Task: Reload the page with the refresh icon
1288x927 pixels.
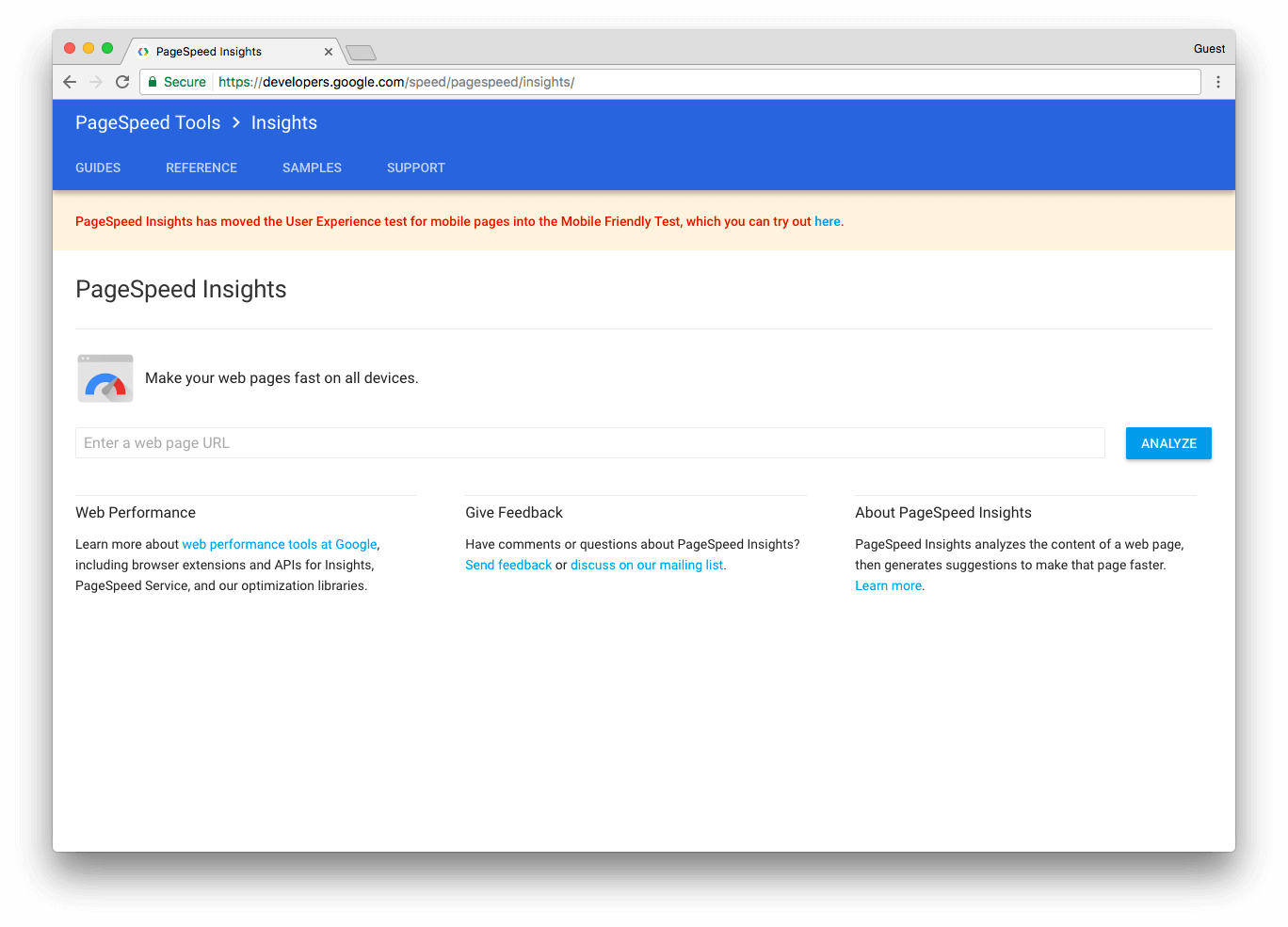Action: 122,82
